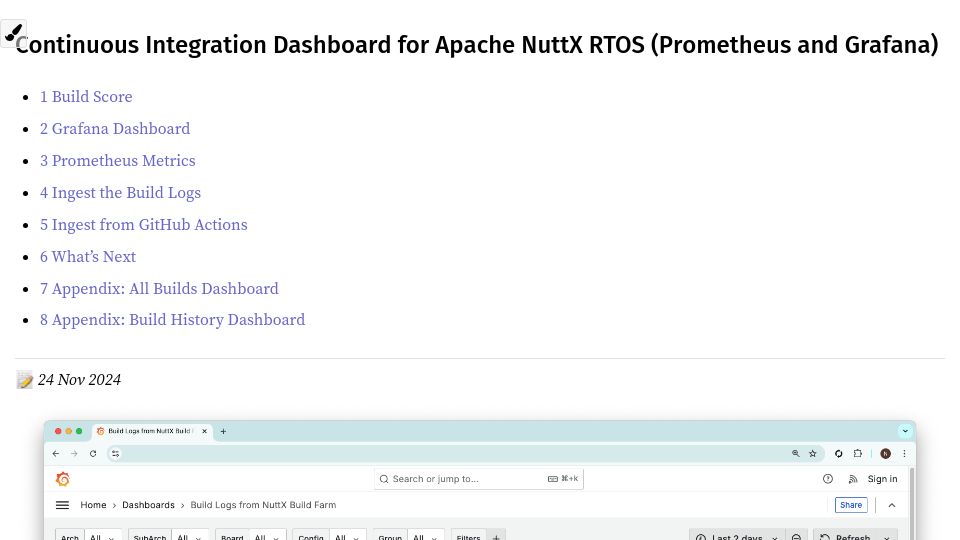Image resolution: width=960 pixels, height=540 pixels.
Task: Click the RSS news feed icon in Grafana
Action: pyautogui.click(x=853, y=479)
